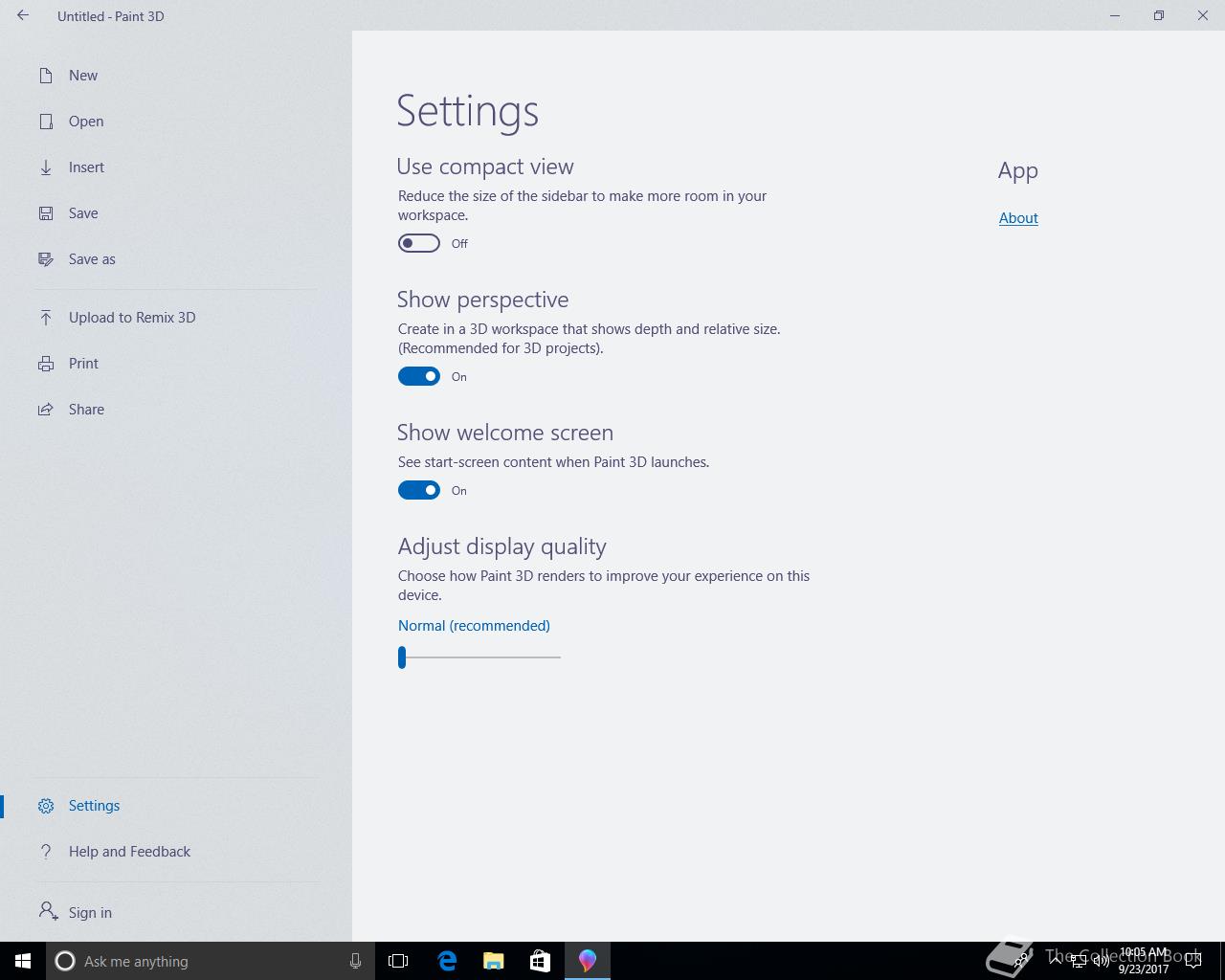1225x980 pixels.
Task: Open the Action Center notifications
Action: tap(1193, 961)
